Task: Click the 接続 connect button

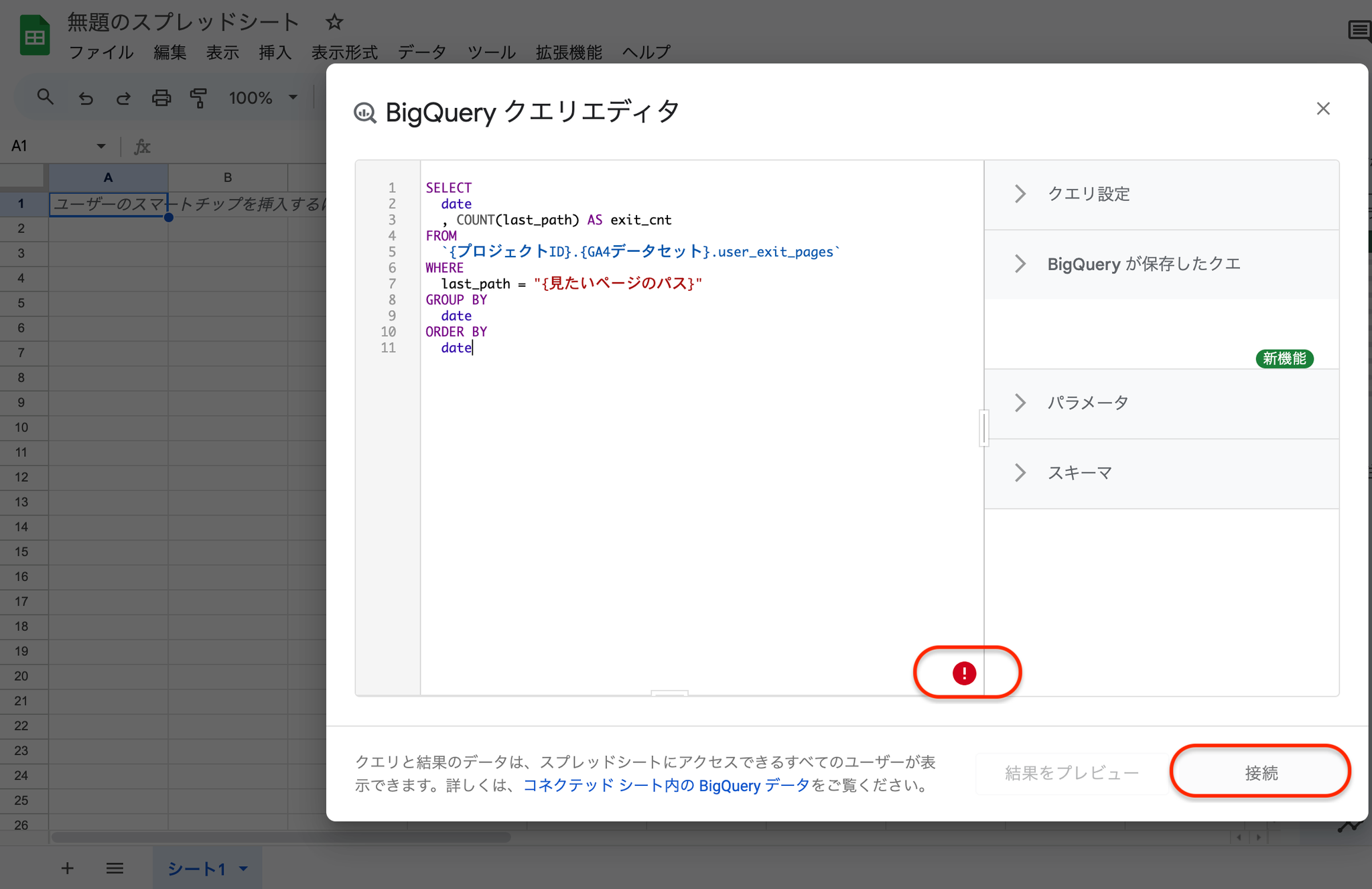Action: point(1261,772)
